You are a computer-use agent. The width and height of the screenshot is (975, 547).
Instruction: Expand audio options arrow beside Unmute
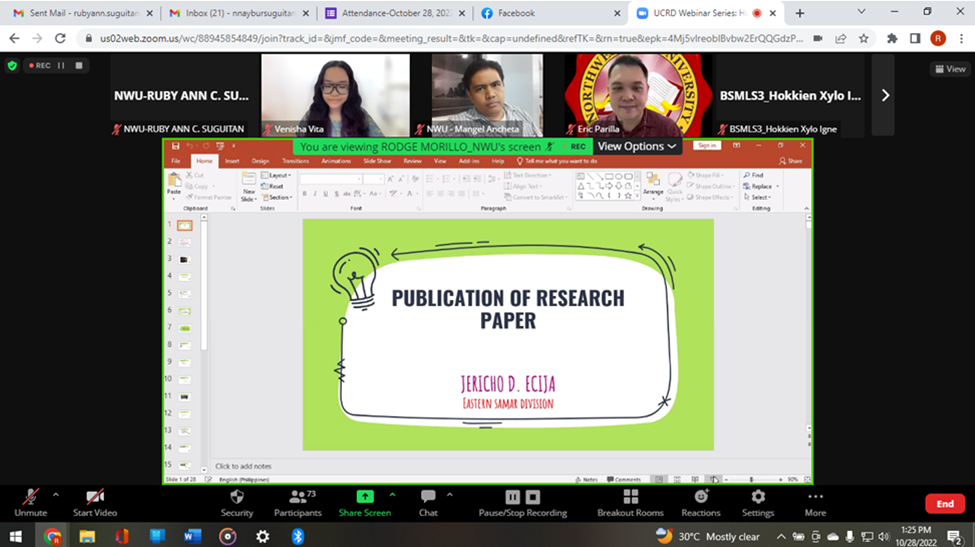[55, 494]
